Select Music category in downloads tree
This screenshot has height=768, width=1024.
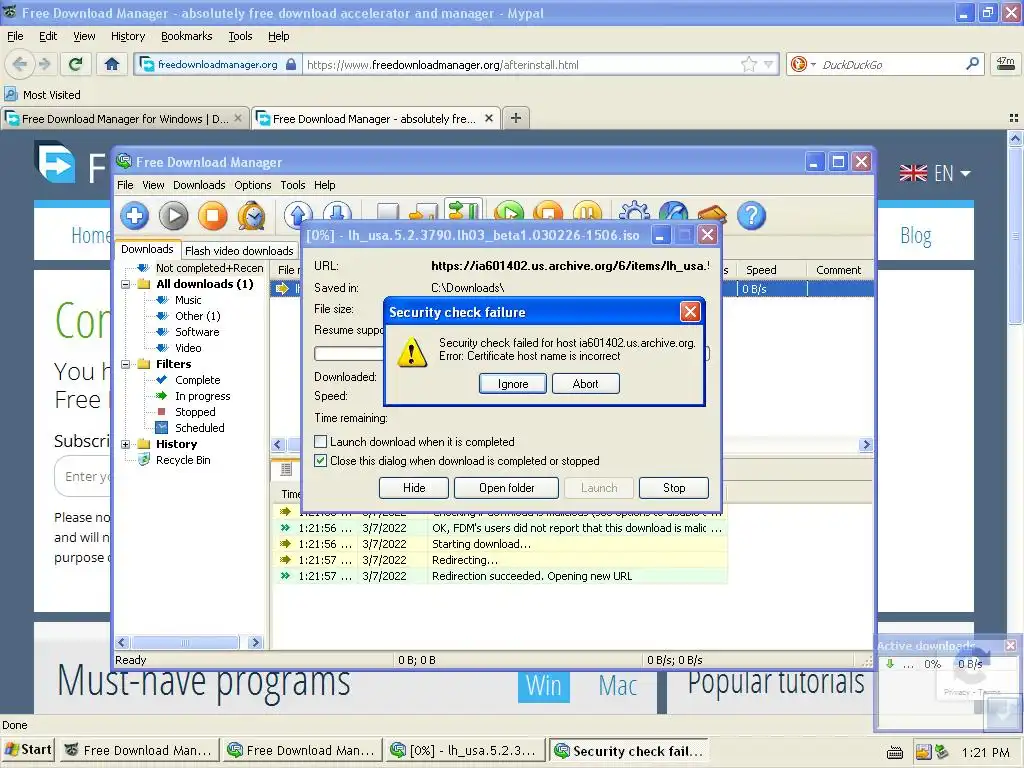(x=188, y=300)
